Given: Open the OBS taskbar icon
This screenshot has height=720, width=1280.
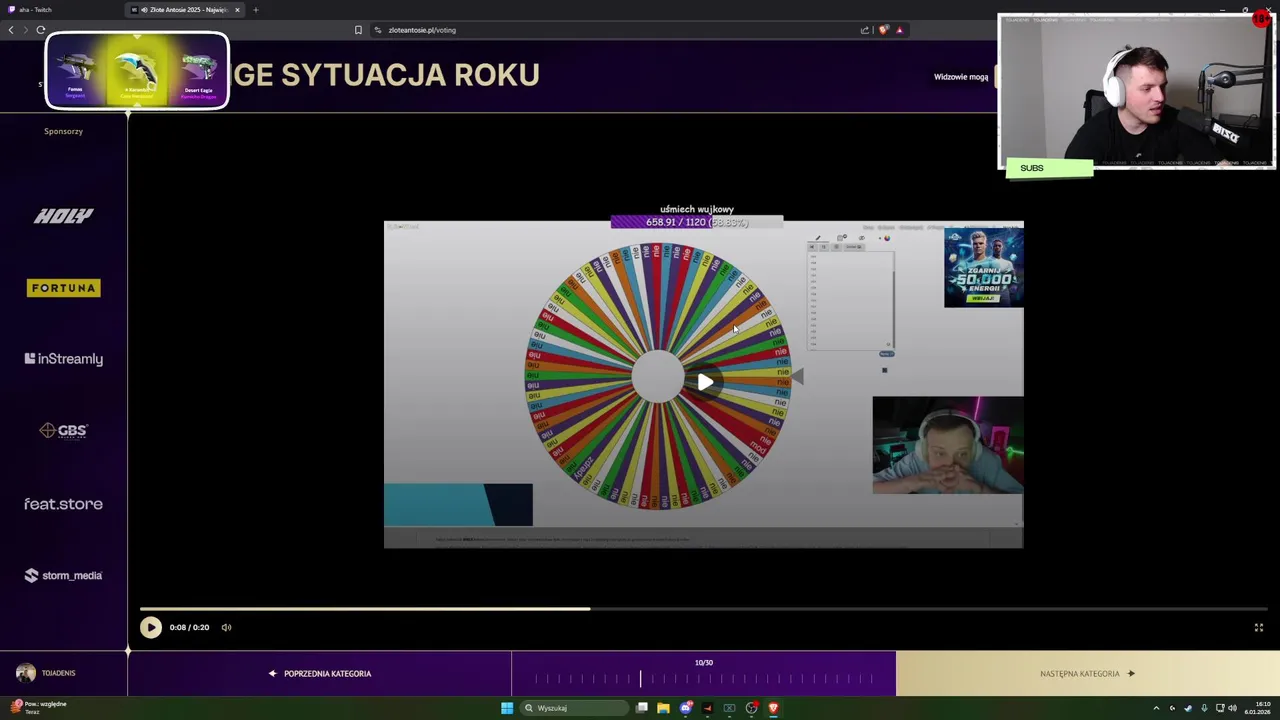Looking at the screenshot, I should coord(751,708).
